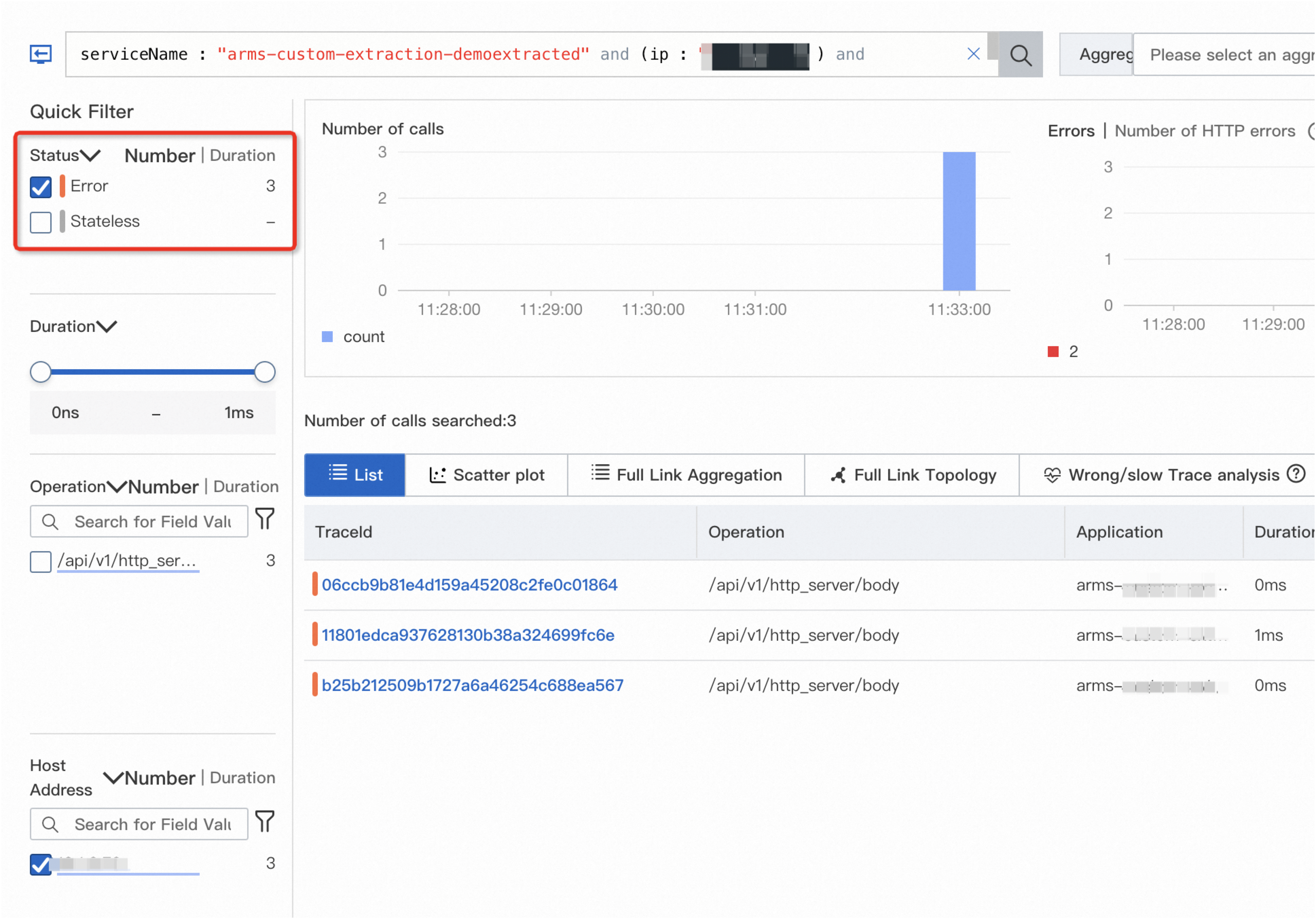Click the magnifier search button

1020,55
